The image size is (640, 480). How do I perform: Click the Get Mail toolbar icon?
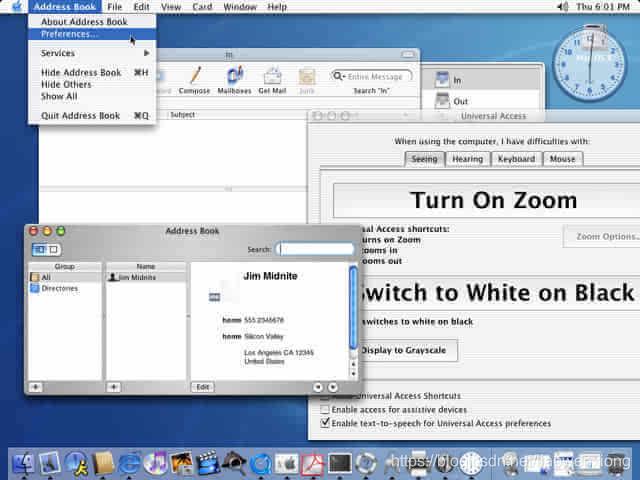point(272,76)
